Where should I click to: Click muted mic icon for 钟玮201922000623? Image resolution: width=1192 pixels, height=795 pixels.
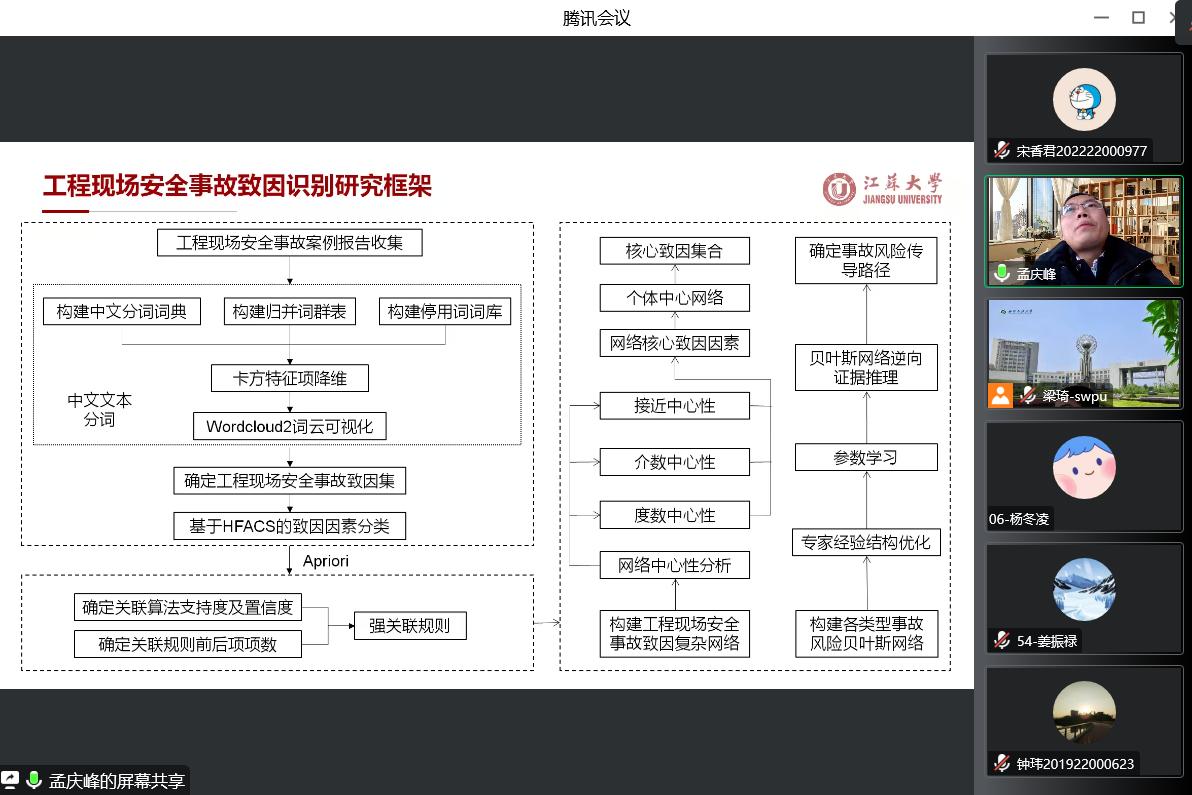[1001, 764]
